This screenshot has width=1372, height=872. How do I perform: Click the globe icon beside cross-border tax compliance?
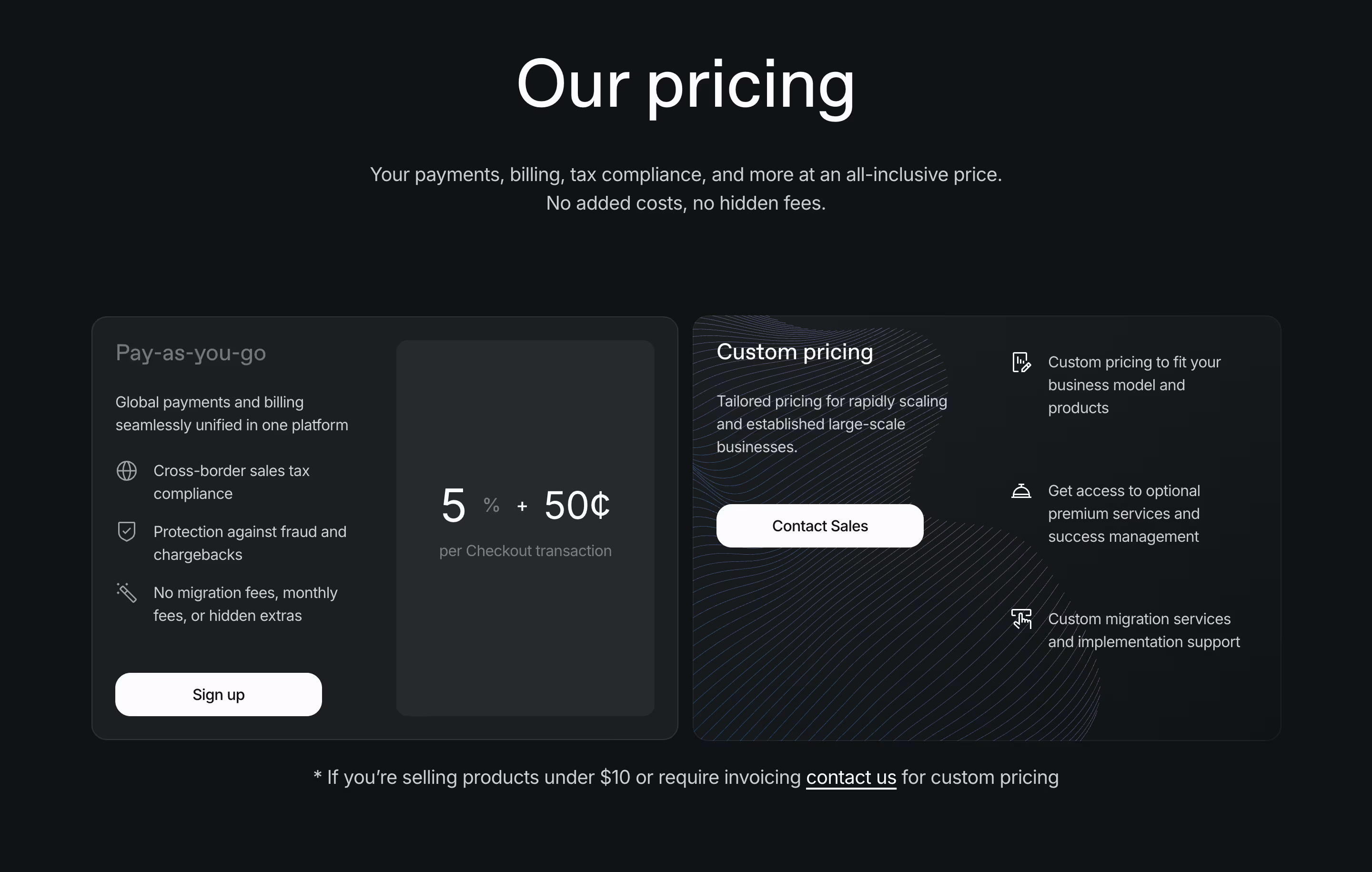click(x=127, y=471)
